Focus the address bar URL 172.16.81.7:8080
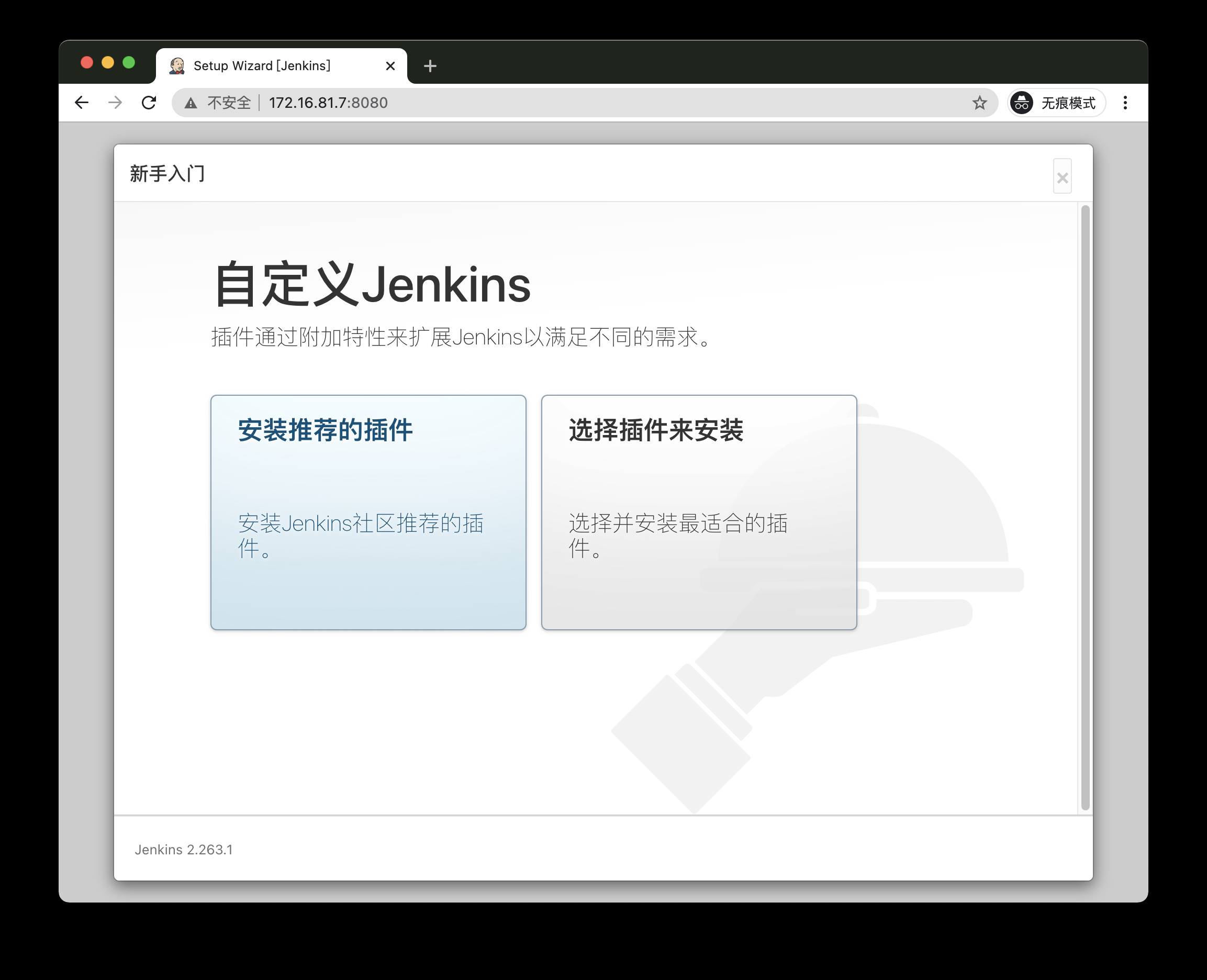The image size is (1207, 980). (x=328, y=103)
